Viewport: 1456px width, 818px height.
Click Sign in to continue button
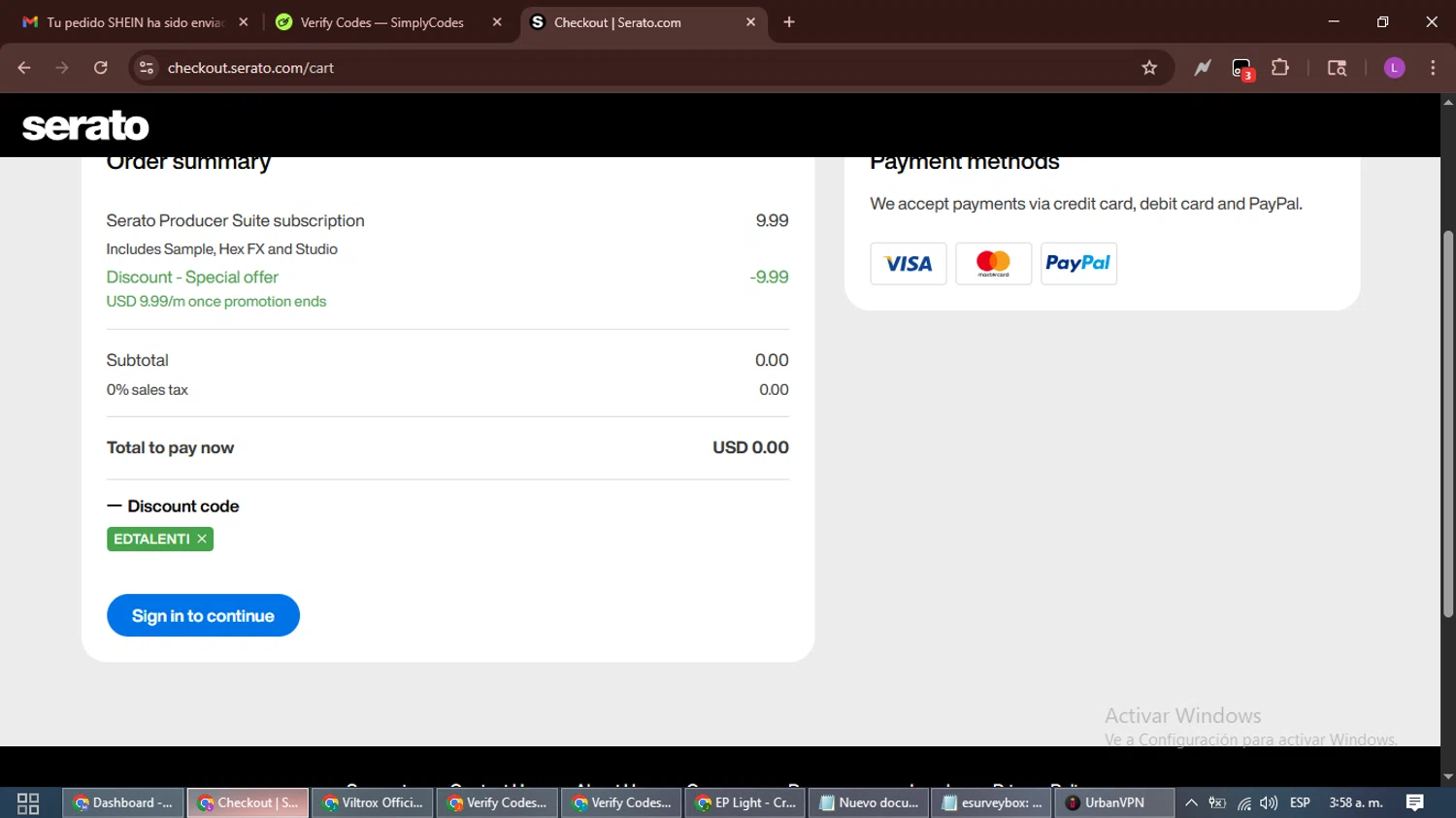(203, 615)
